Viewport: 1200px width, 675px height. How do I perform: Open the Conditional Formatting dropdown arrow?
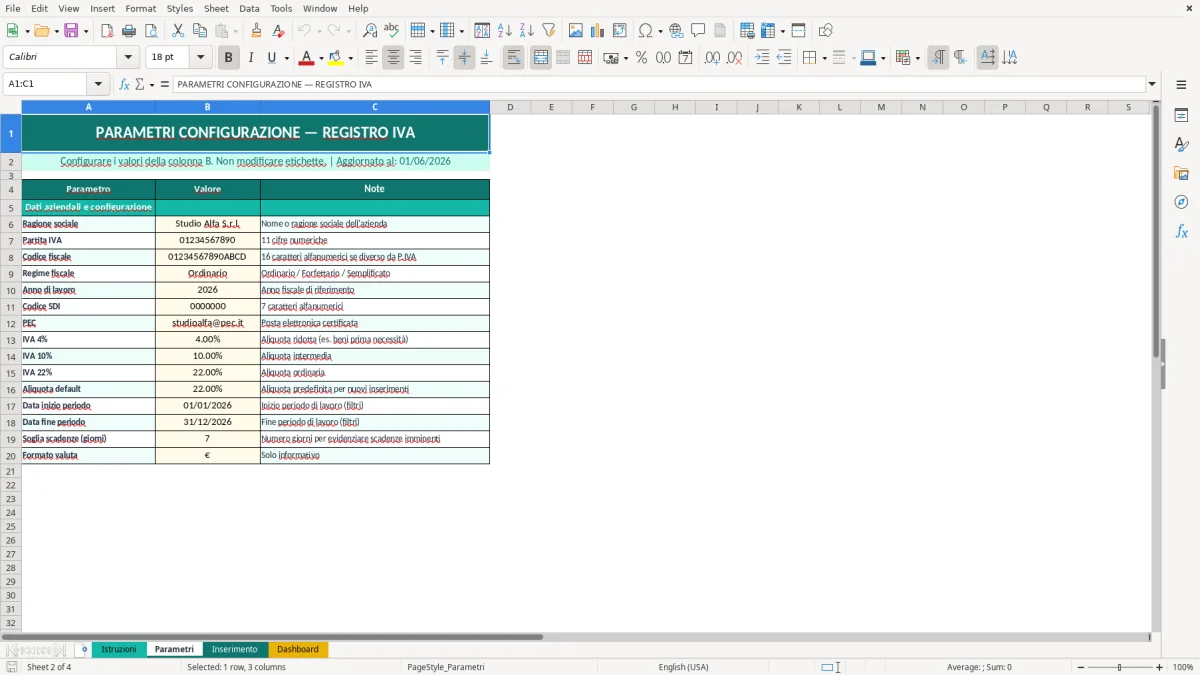click(917, 58)
